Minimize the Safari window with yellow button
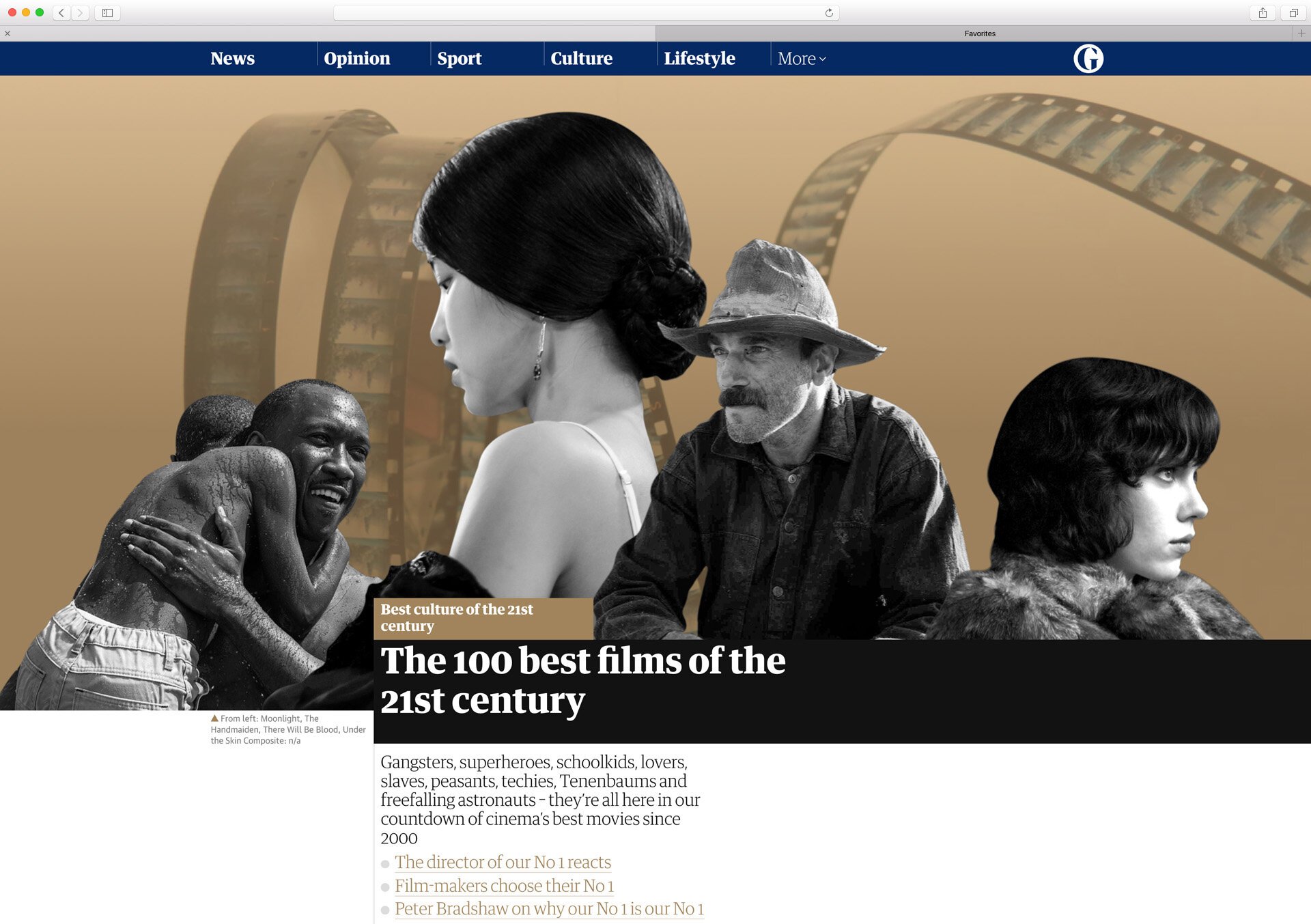1311x924 pixels. pyautogui.click(x=26, y=12)
